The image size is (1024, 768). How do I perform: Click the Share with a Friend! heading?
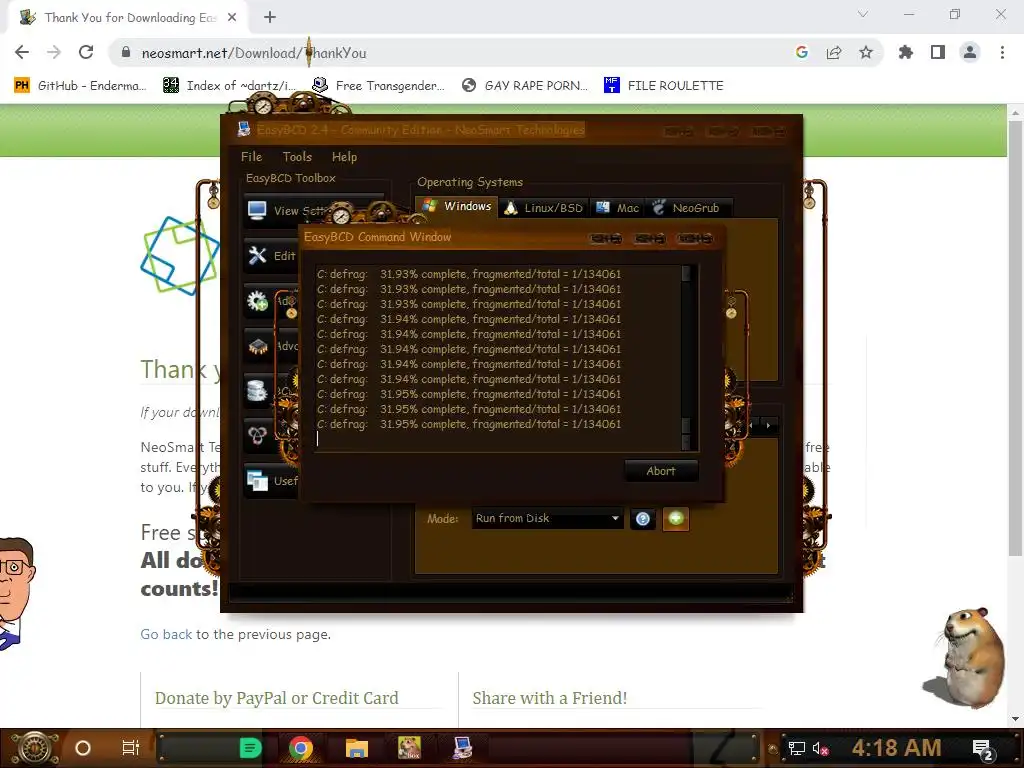(549, 698)
